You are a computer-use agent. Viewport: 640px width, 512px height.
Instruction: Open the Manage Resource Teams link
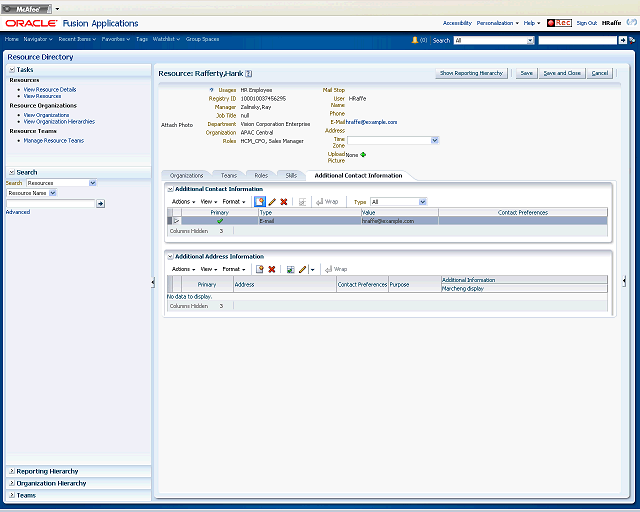[x=53, y=140]
